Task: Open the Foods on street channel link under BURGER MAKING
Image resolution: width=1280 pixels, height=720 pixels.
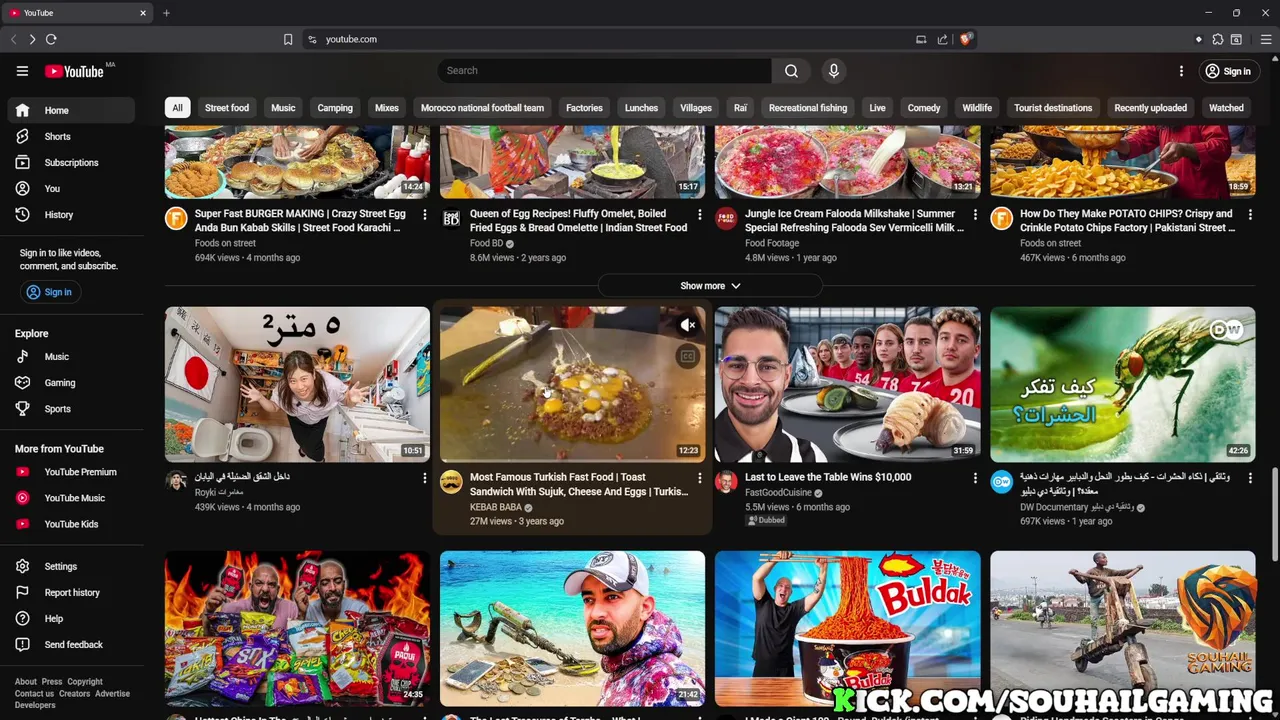Action: click(x=225, y=243)
